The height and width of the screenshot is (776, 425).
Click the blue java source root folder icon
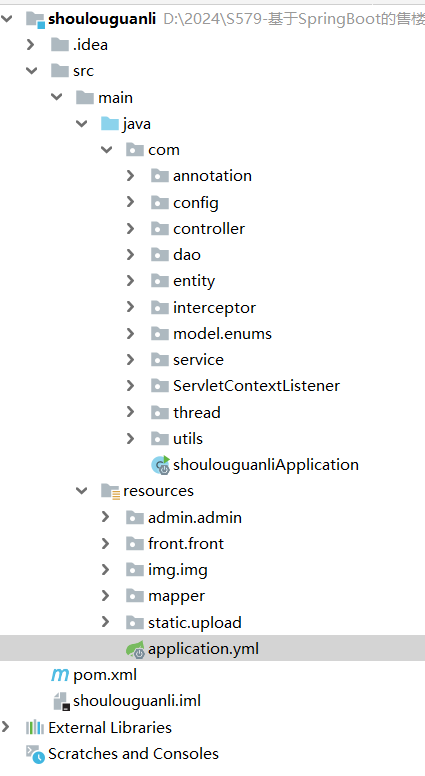[110, 124]
